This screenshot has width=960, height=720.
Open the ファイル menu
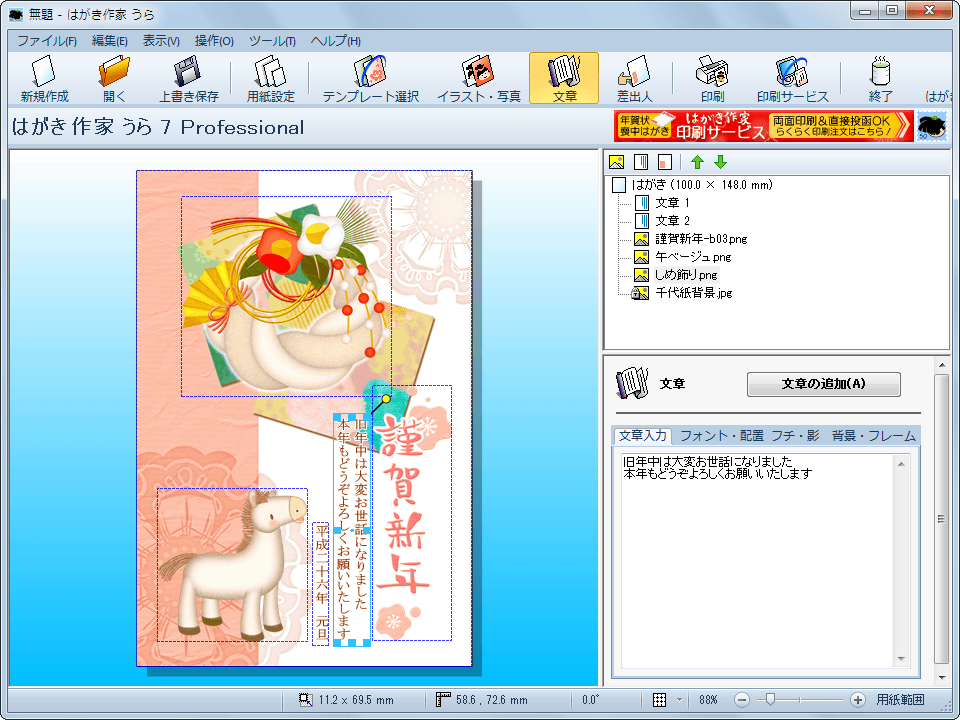pos(46,41)
